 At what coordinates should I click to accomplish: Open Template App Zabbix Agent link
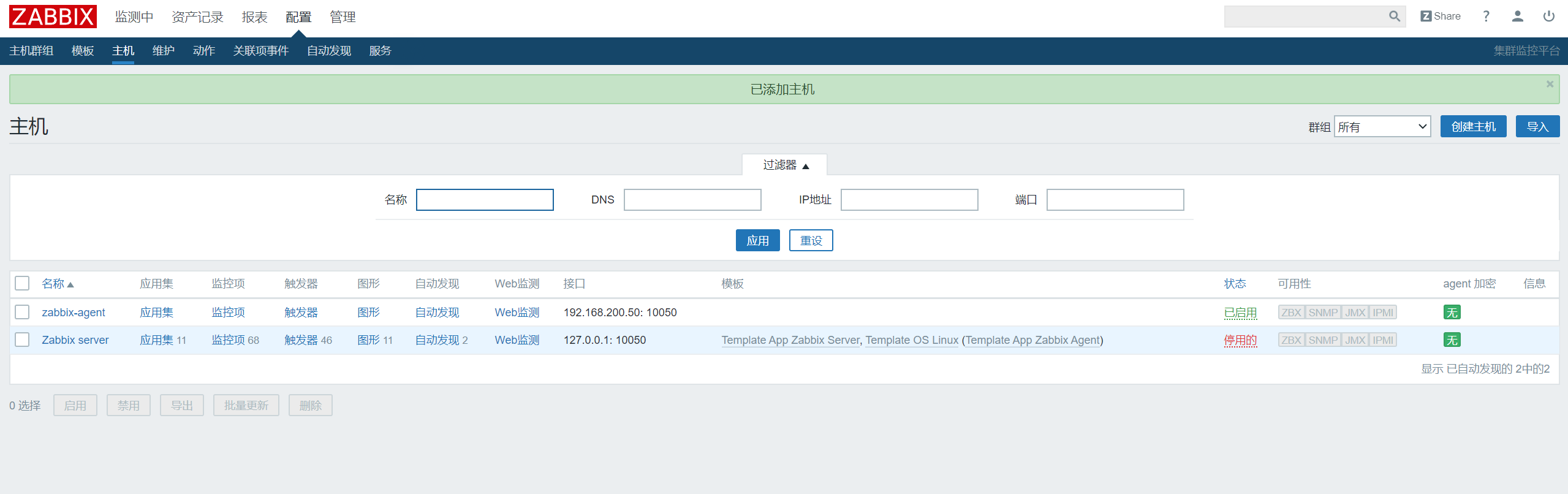tap(1032, 340)
